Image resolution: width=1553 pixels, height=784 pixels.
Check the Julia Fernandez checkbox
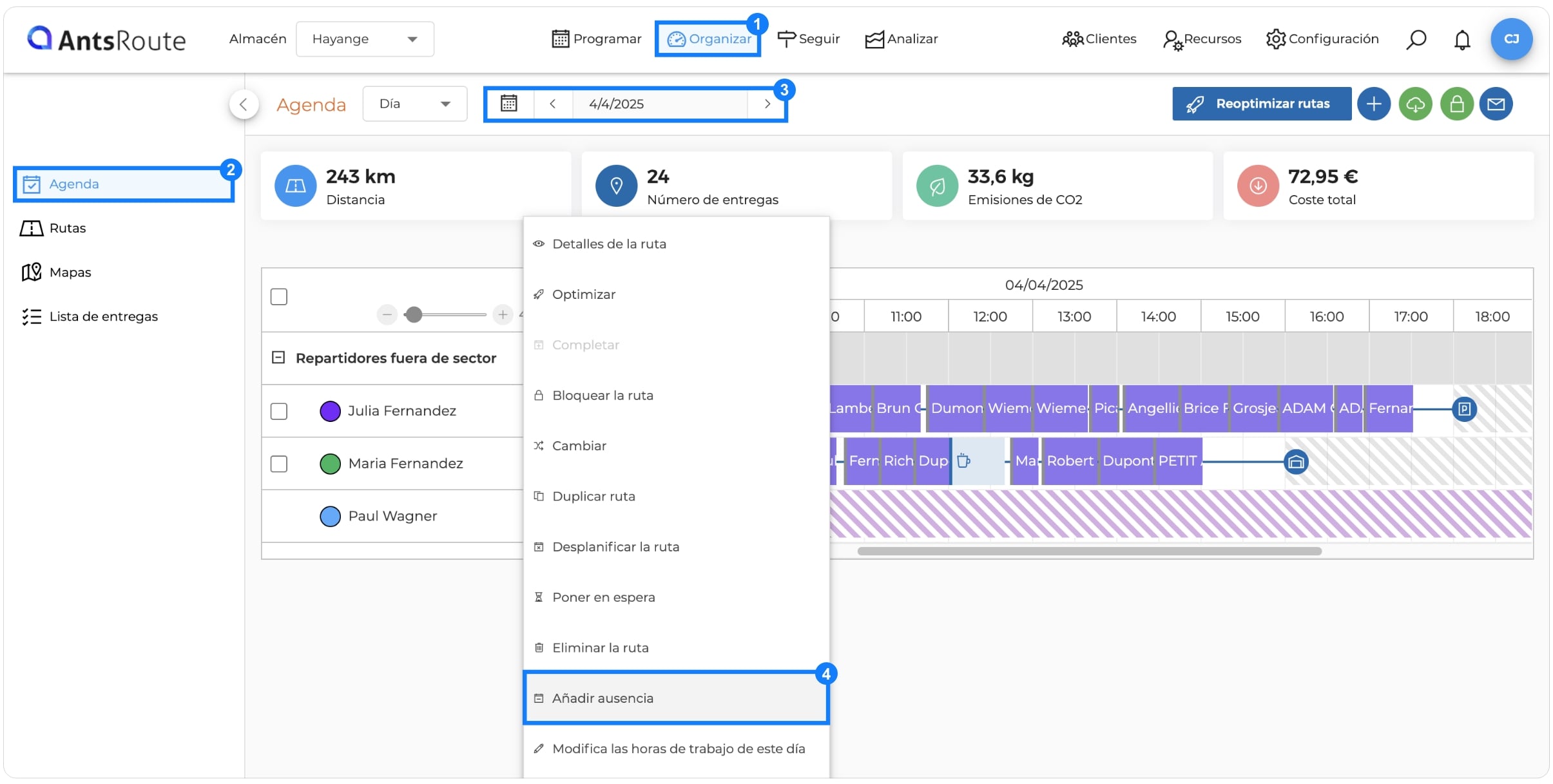point(279,411)
